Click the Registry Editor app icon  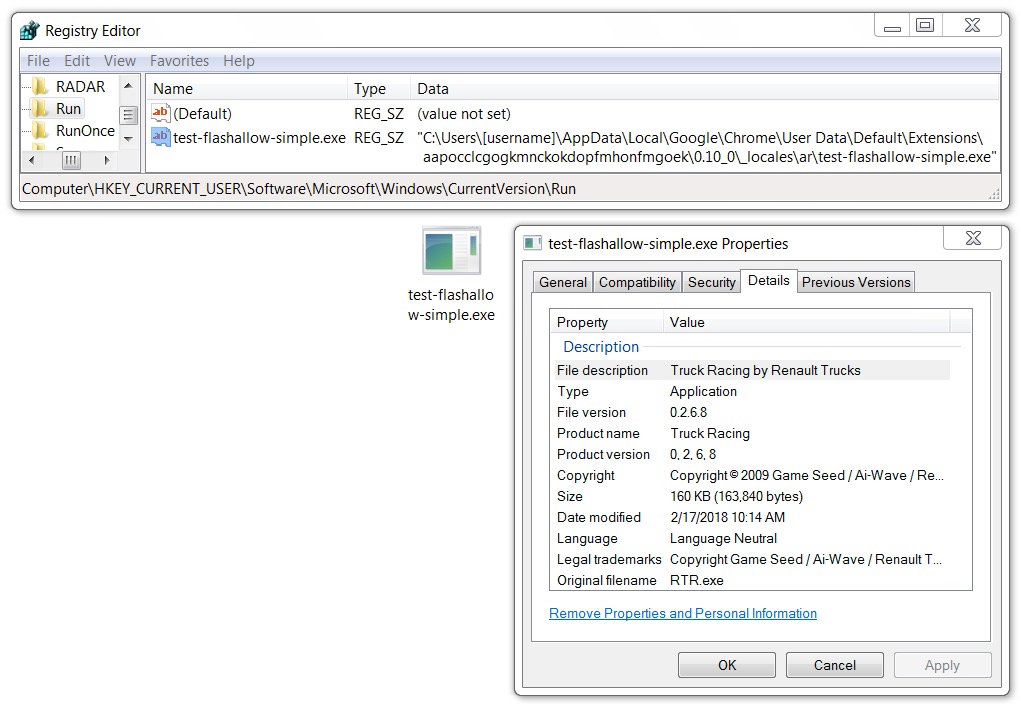(x=29, y=31)
